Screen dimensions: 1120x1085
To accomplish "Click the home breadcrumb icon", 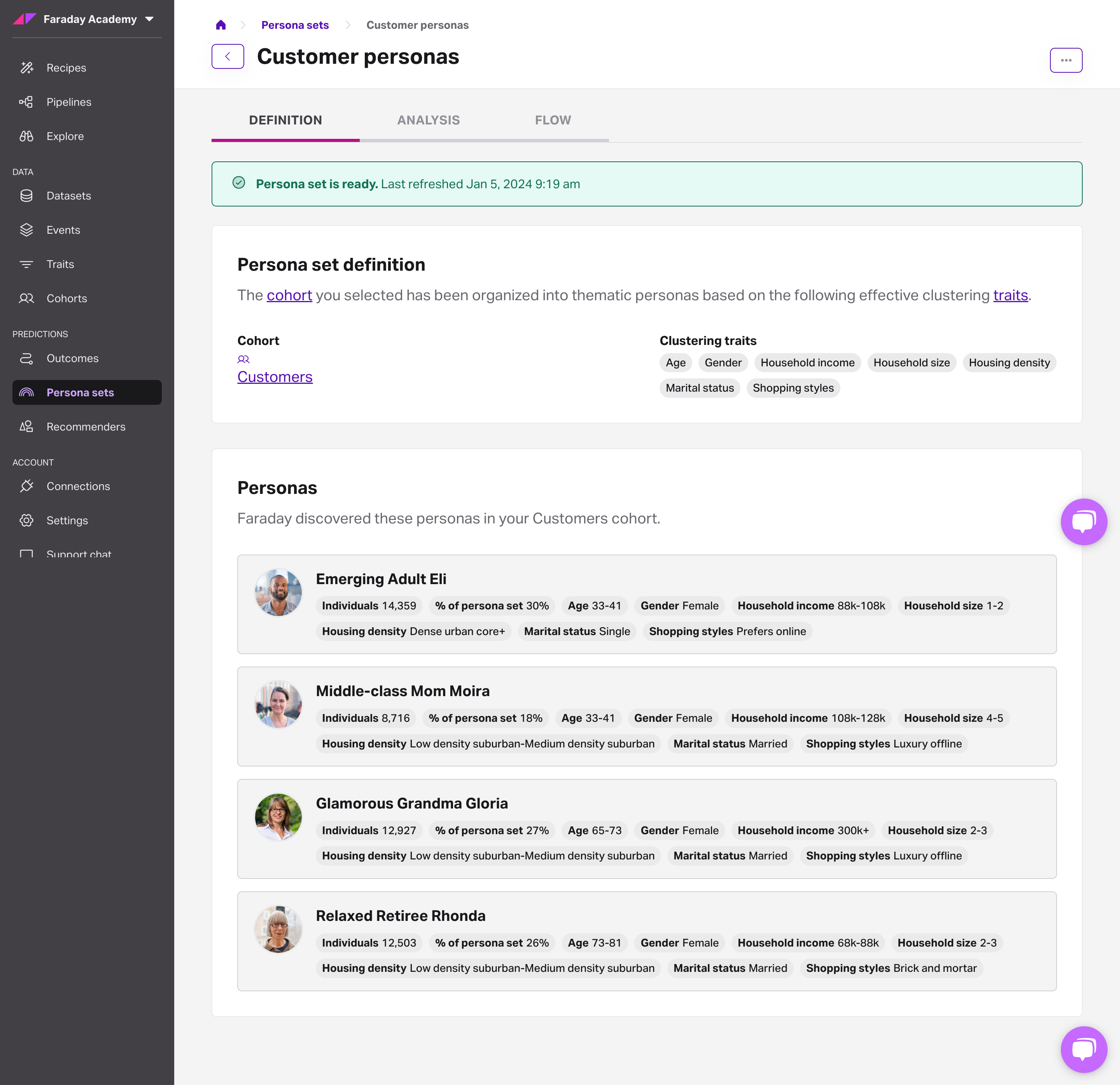I will coord(220,25).
